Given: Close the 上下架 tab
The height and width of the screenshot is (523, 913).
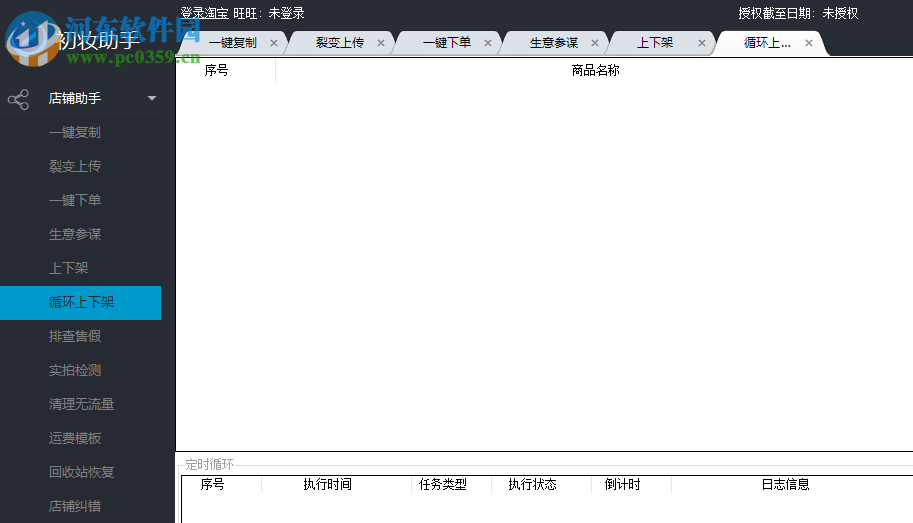Looking at the screenshot, I should coord(702,43).
